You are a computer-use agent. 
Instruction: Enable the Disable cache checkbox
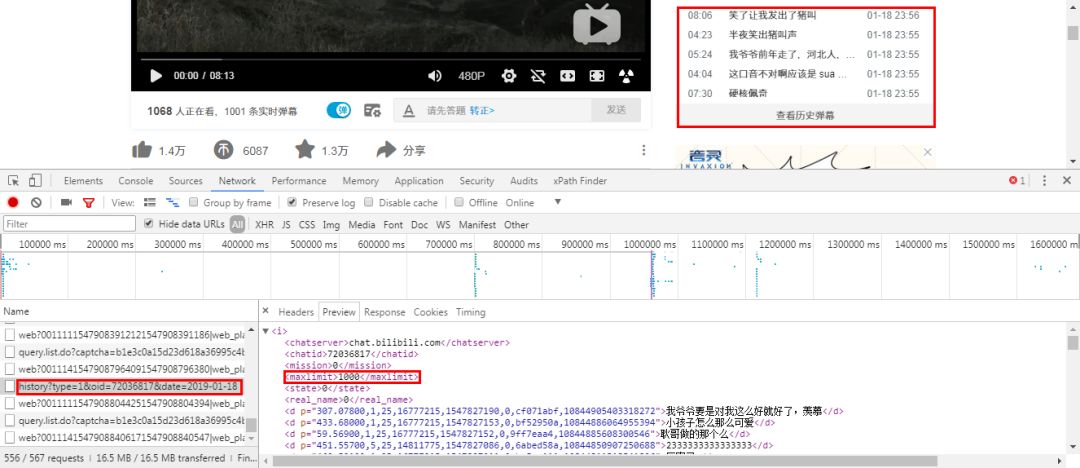coord(372,203)
